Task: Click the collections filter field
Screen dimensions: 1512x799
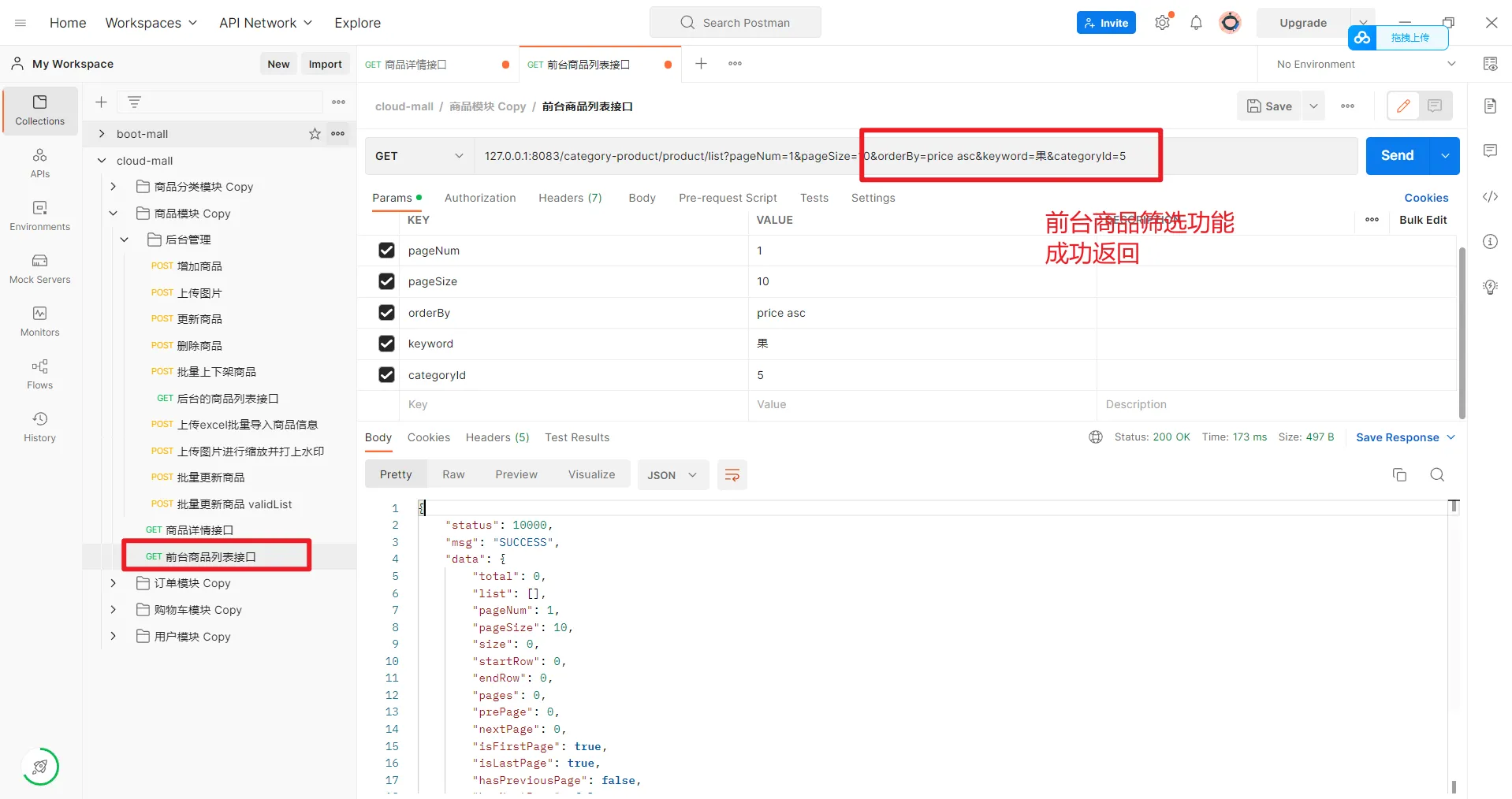Action: pos(221,102)
